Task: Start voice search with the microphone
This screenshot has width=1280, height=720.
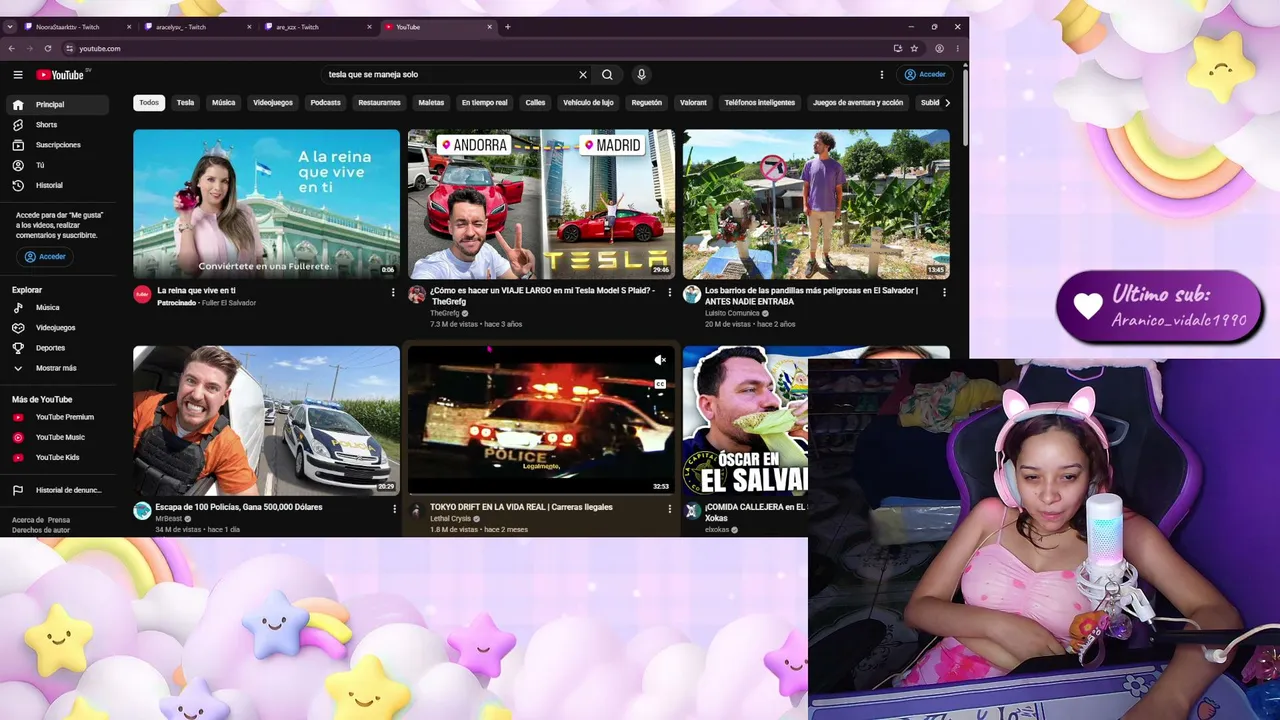Action: 642,75
